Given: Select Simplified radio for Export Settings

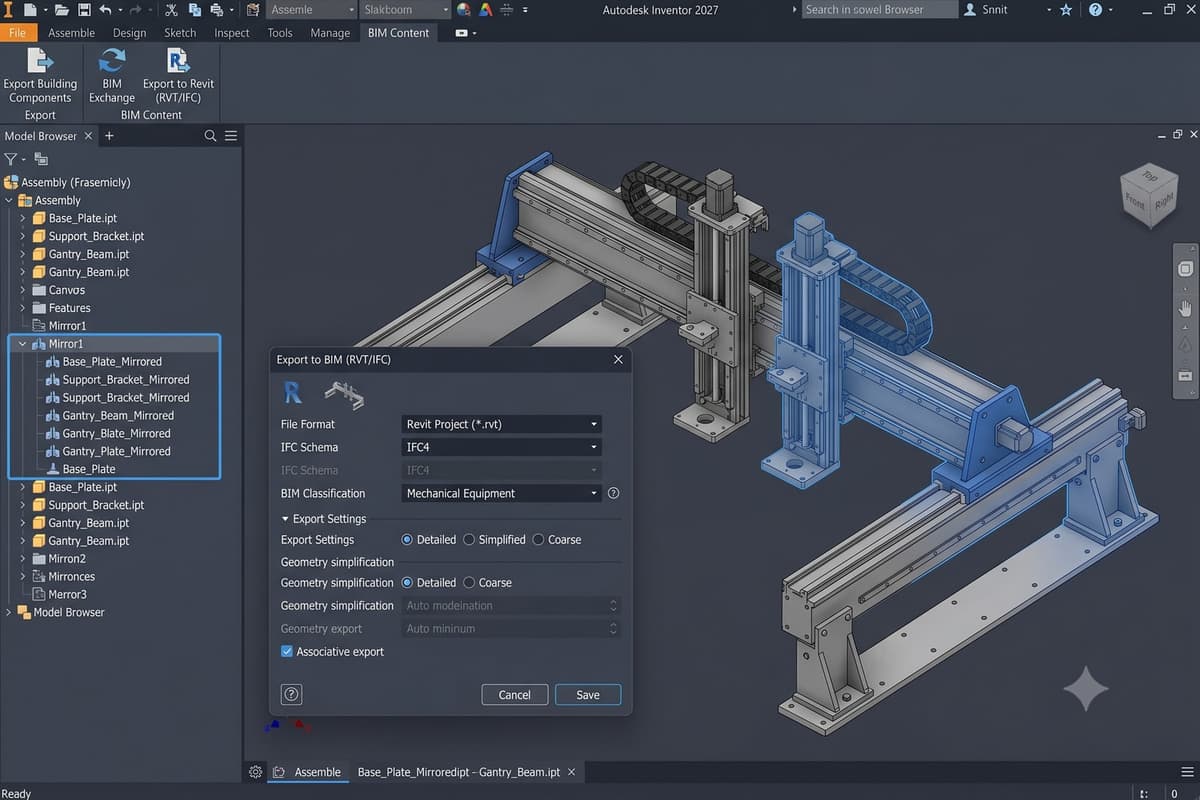Looking at the screenshot, I should (x=468, y=539).
